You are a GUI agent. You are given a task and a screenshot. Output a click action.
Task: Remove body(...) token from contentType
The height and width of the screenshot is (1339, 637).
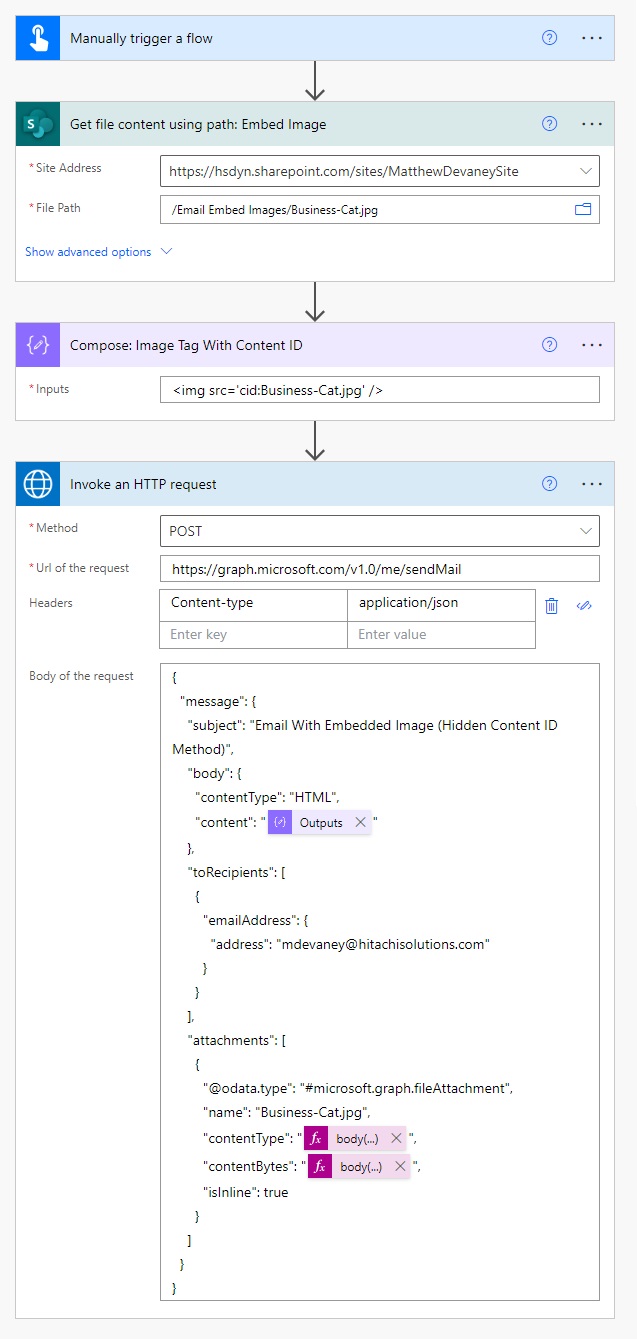click(396, 1138)
